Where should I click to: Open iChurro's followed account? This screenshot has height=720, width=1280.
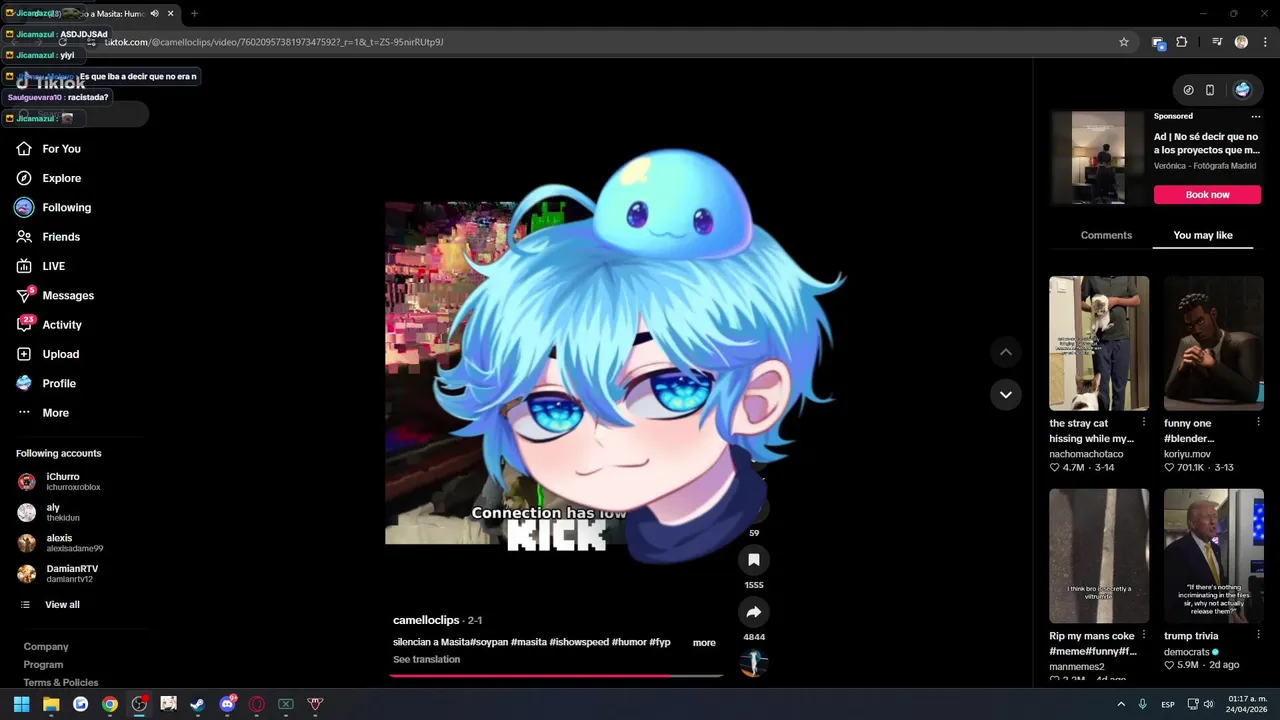pyautogui.click(x=62, y=482)
